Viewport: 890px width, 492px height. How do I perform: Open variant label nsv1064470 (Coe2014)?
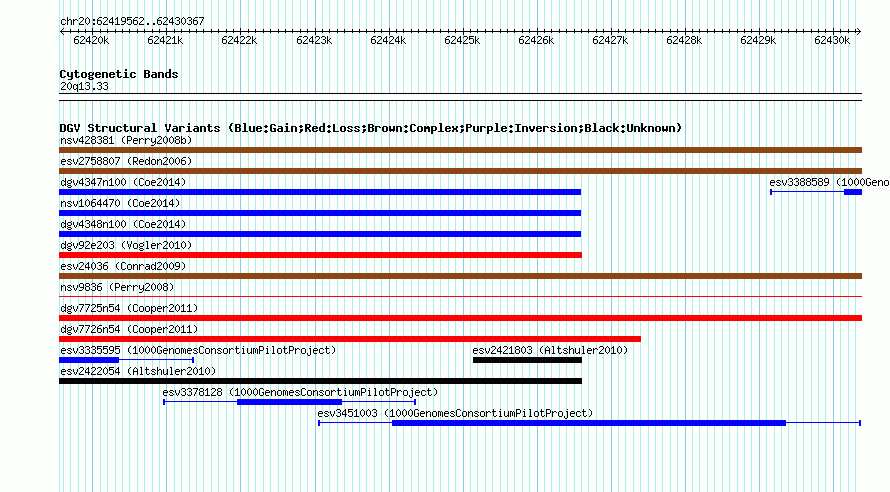coord(120,203)
